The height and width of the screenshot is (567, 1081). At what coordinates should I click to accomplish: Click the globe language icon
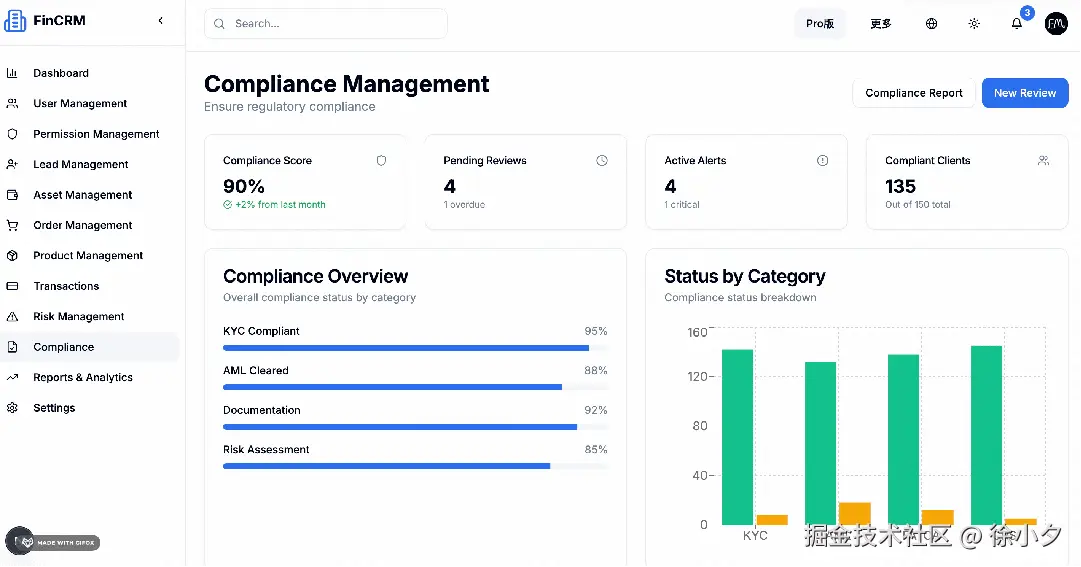pos(931,23)
